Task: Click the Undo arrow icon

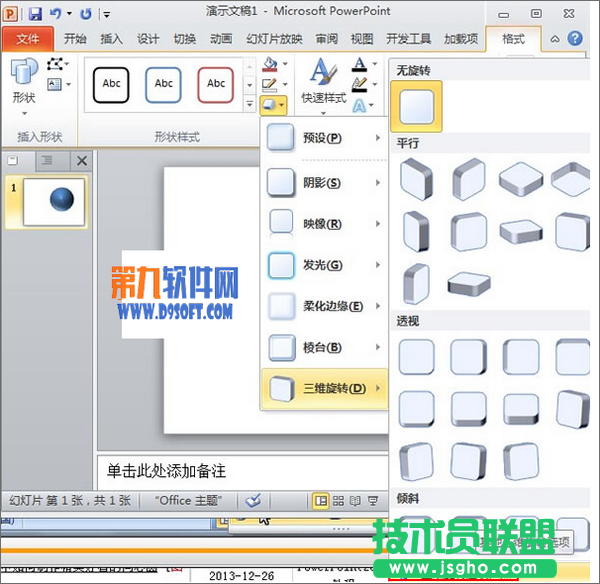Action: 55,14
